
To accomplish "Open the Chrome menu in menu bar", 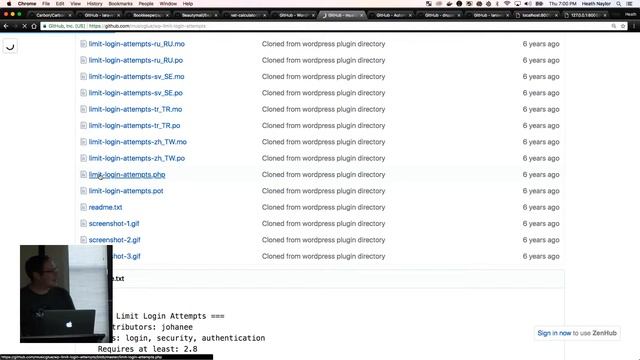I will point(27,4).
